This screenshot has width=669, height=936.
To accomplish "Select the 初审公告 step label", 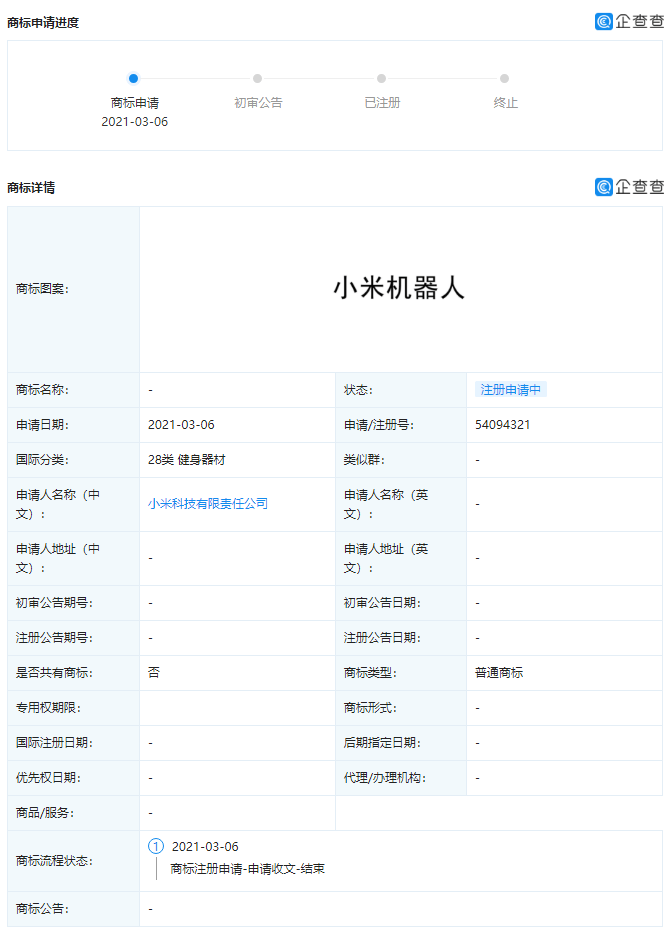I will coord(258,102).
